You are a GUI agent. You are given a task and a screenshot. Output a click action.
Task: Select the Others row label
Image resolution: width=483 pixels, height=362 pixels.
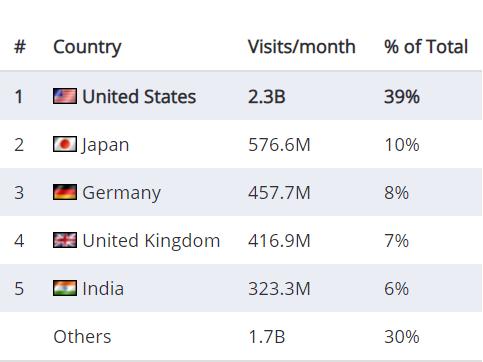point(82,337)
